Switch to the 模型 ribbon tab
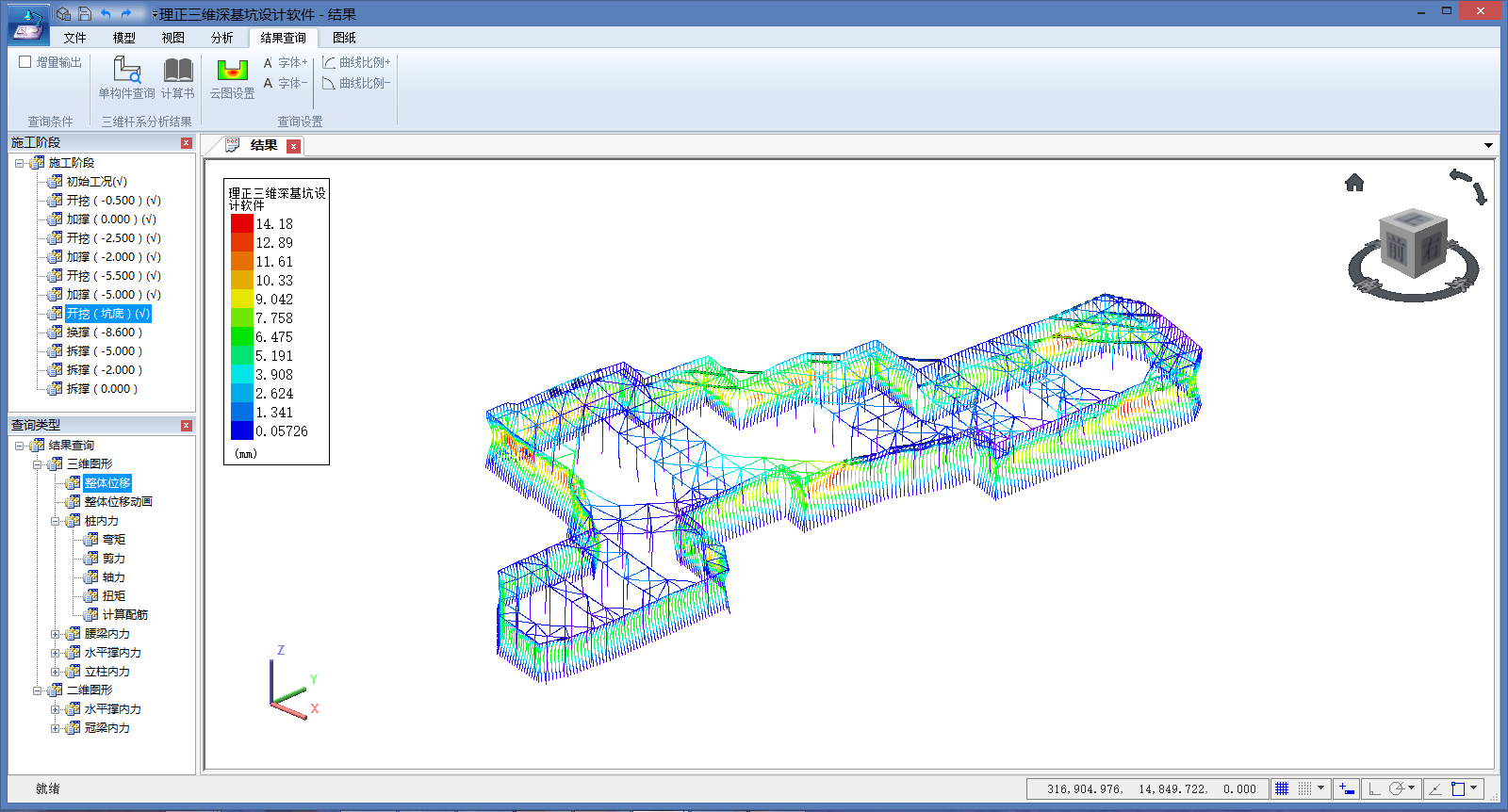1508x812 pixels. [x=123, y=38]
